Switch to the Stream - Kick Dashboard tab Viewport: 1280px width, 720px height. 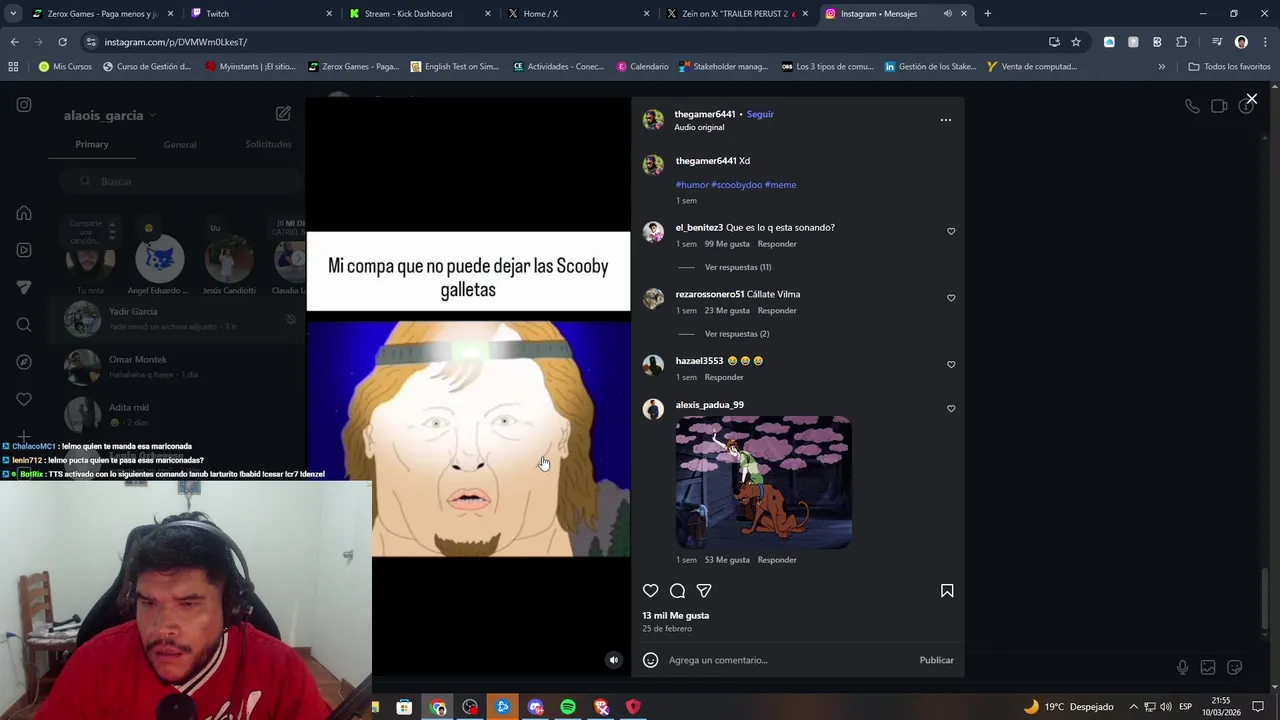tap(420, 14)
